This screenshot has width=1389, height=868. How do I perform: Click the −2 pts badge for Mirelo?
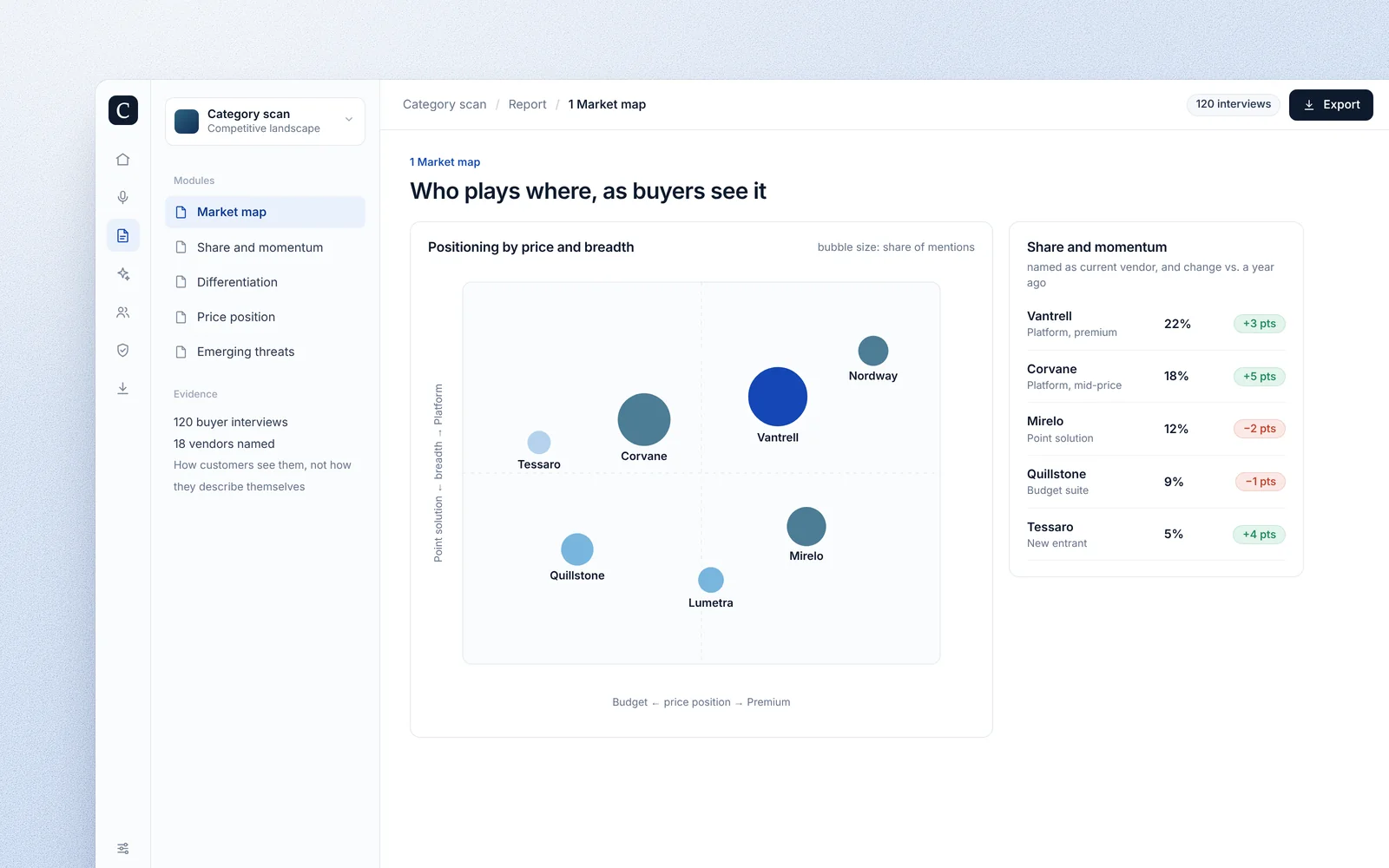(x=1259, y=429)
